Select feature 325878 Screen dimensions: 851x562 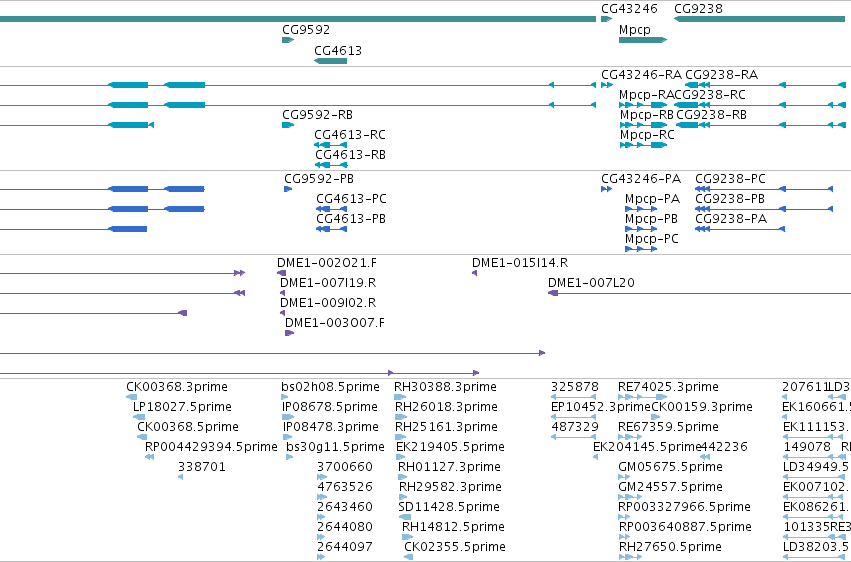pyautogui.click(x=575, y=387)
